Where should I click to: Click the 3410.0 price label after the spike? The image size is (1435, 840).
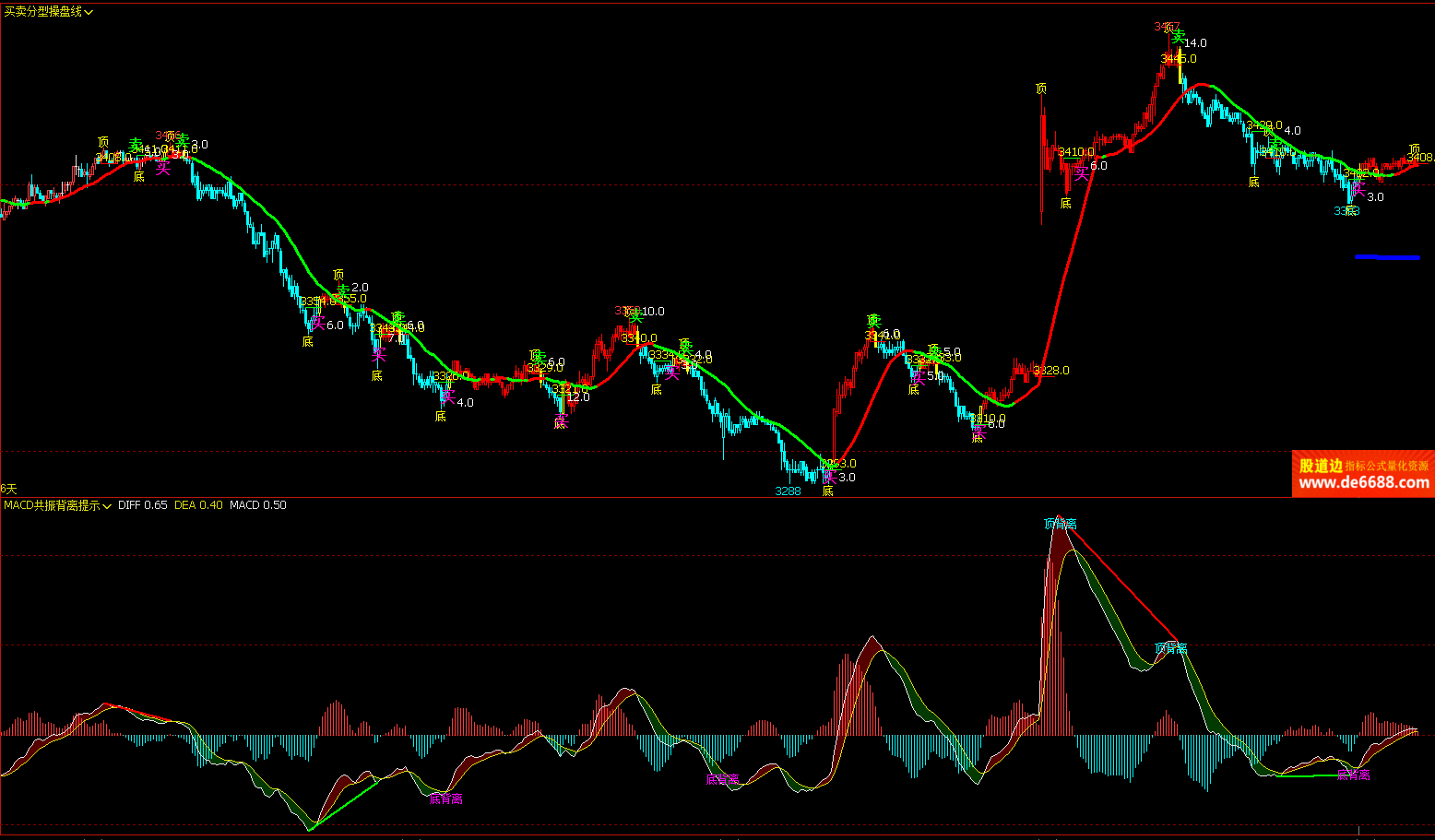(x=1076, y=152)
